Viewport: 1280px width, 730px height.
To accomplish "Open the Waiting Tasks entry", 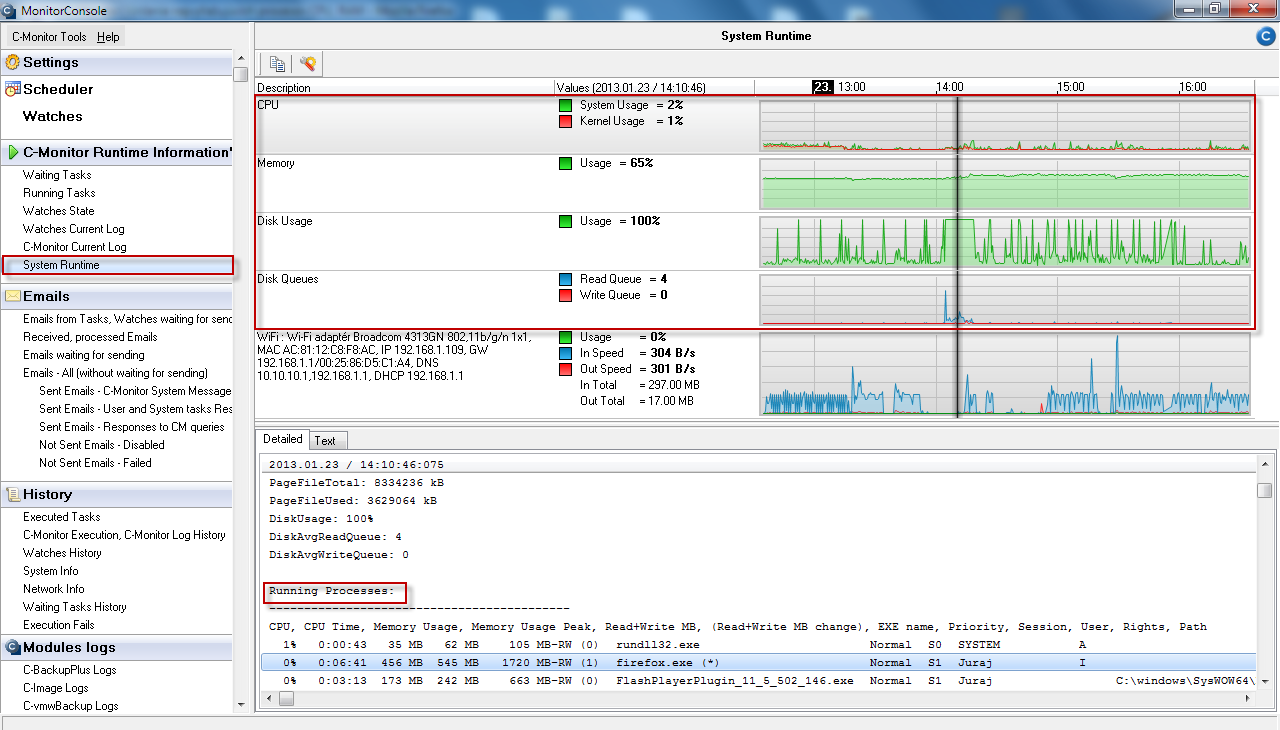I will 57,175.
